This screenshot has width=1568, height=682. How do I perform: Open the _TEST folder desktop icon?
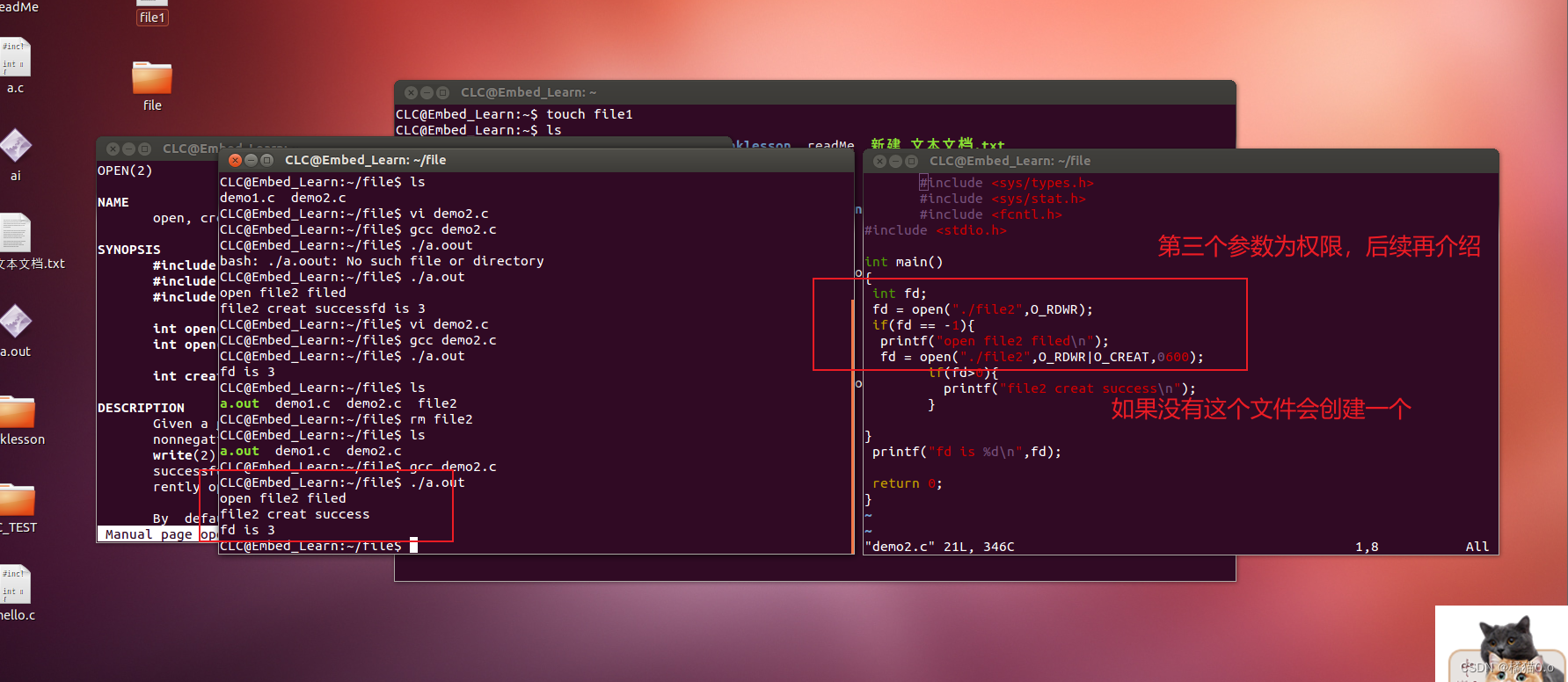click(18, 508)
